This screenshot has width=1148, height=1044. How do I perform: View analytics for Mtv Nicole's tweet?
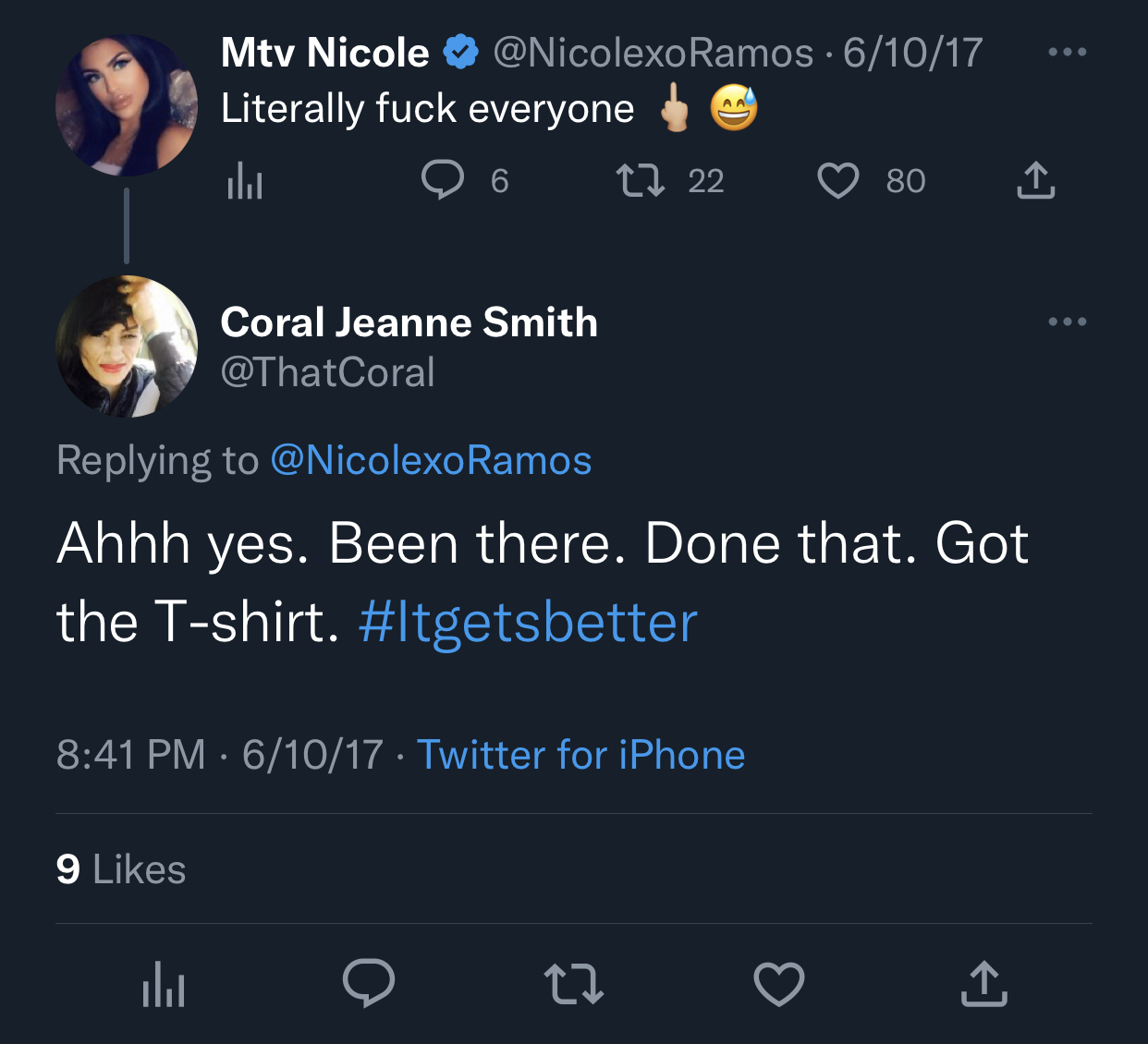coord(245,181)
